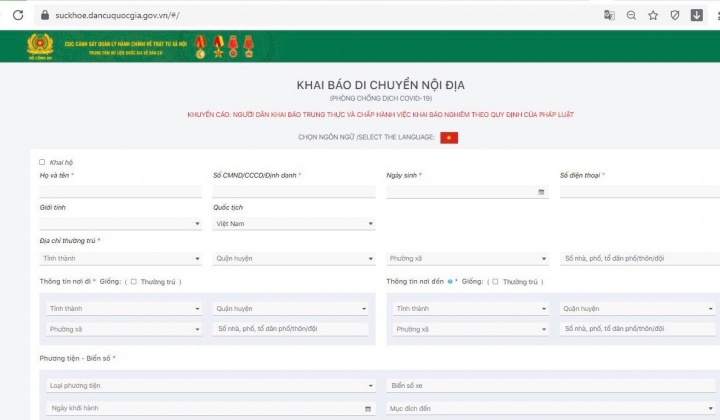Open the Giới tính dropdown

tap(120, 224)
